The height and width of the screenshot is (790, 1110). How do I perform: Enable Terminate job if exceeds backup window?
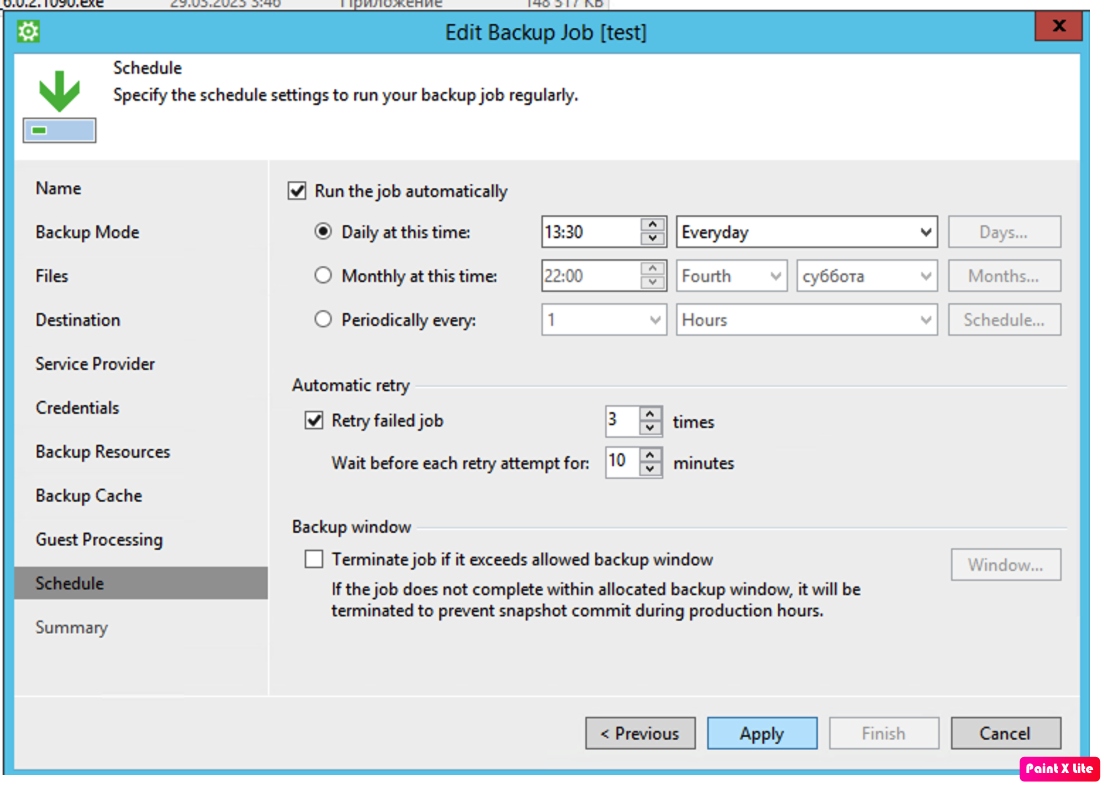(314, 559)
